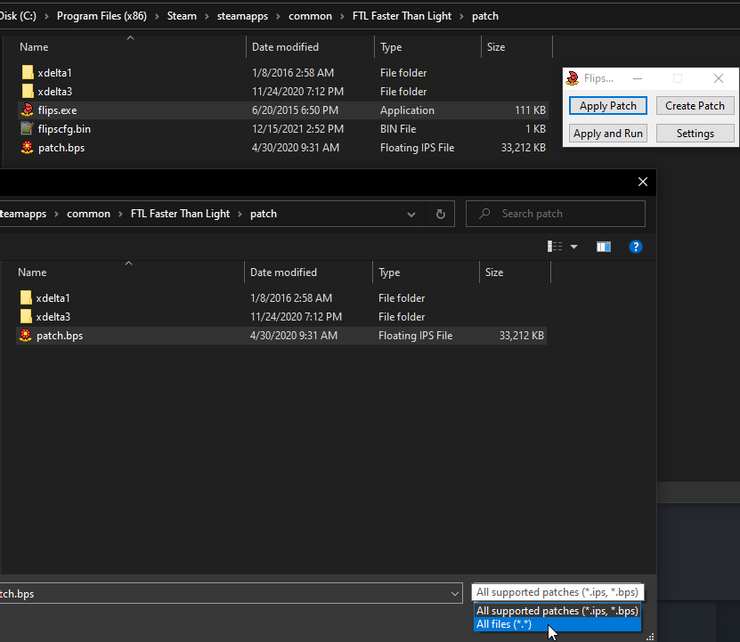The height and width of the screenshot is (642, 740).
Task: Expand the view options dropdown arrow
Action: point(574,247)
